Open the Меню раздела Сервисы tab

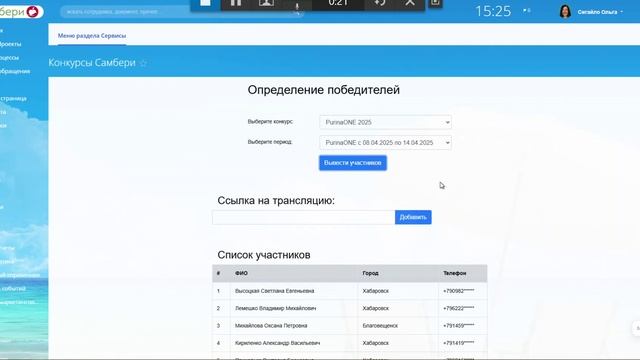click(x=92, y=36)
